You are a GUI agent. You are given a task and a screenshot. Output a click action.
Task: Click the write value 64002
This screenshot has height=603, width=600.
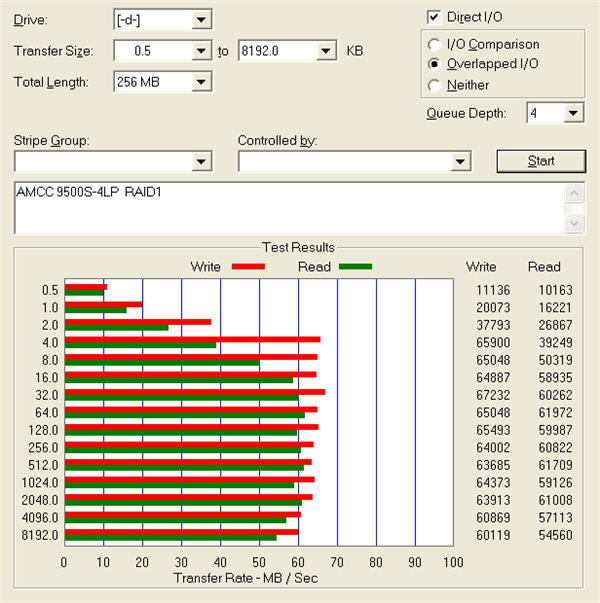click(x=493, y=448)
